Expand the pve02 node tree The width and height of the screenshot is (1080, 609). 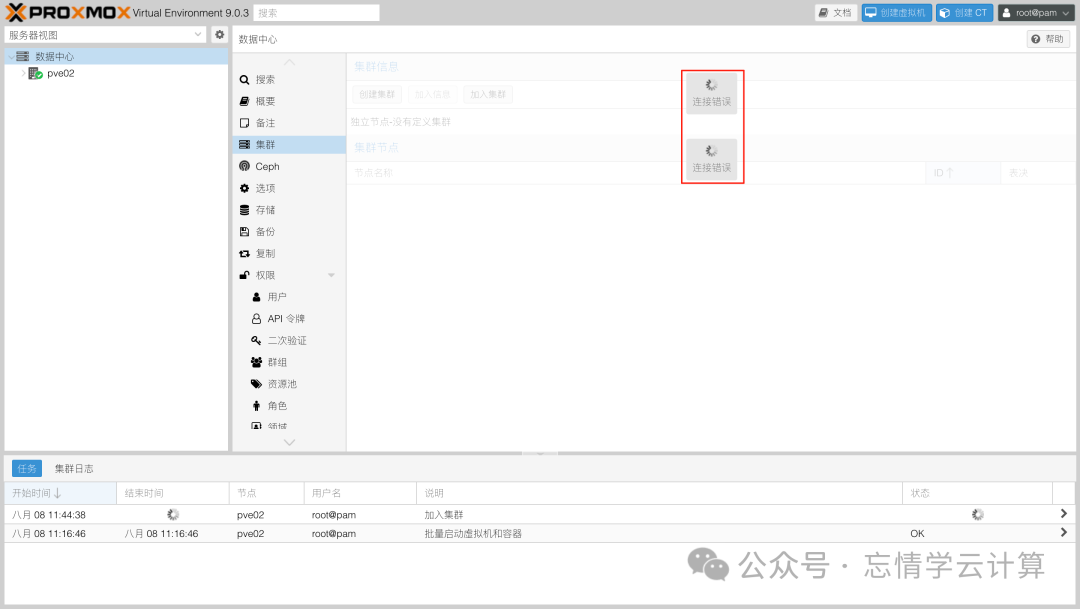click(x=23, y=73)
